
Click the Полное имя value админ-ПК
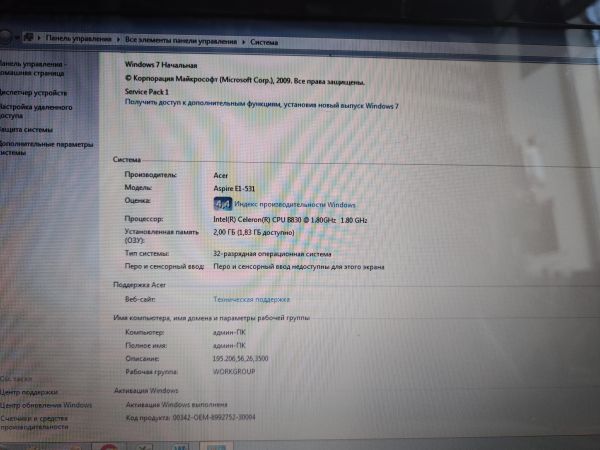point(229,345)
